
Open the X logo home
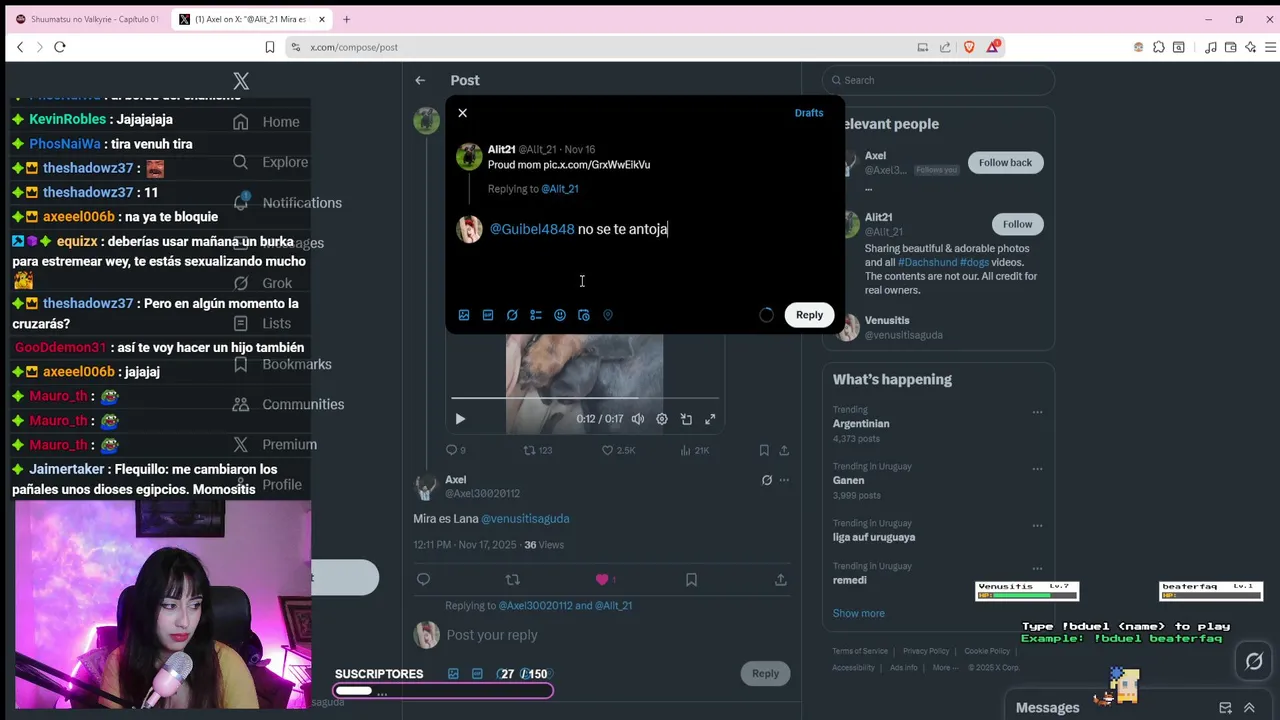tap(241, 81)
